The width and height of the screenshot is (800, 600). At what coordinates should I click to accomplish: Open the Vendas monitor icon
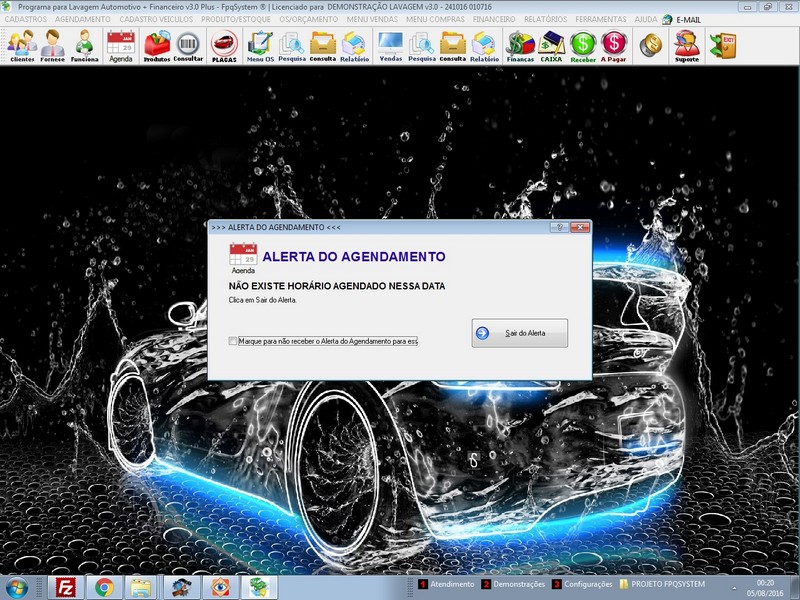(391, 46)
